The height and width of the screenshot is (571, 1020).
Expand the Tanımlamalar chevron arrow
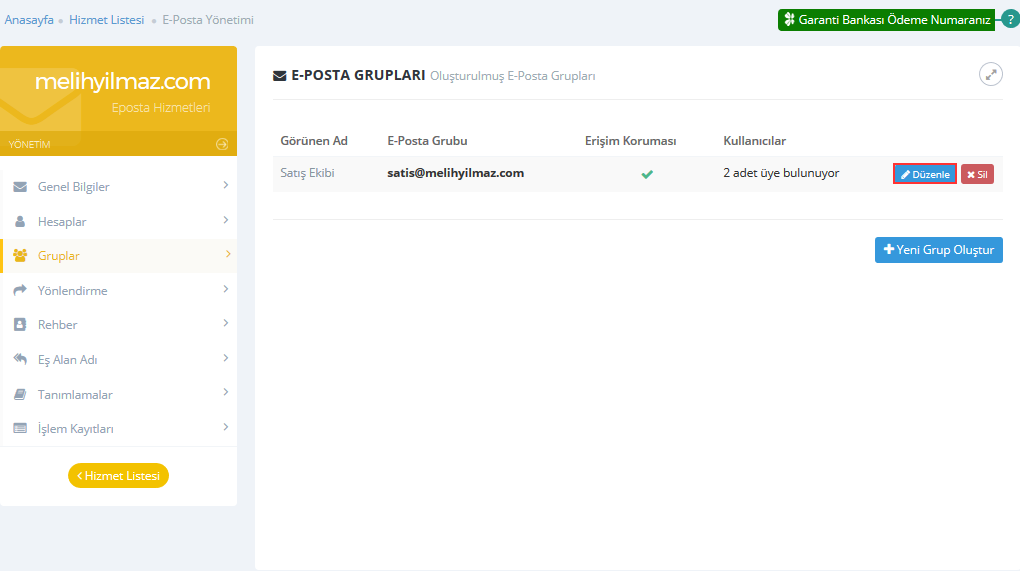226,392
